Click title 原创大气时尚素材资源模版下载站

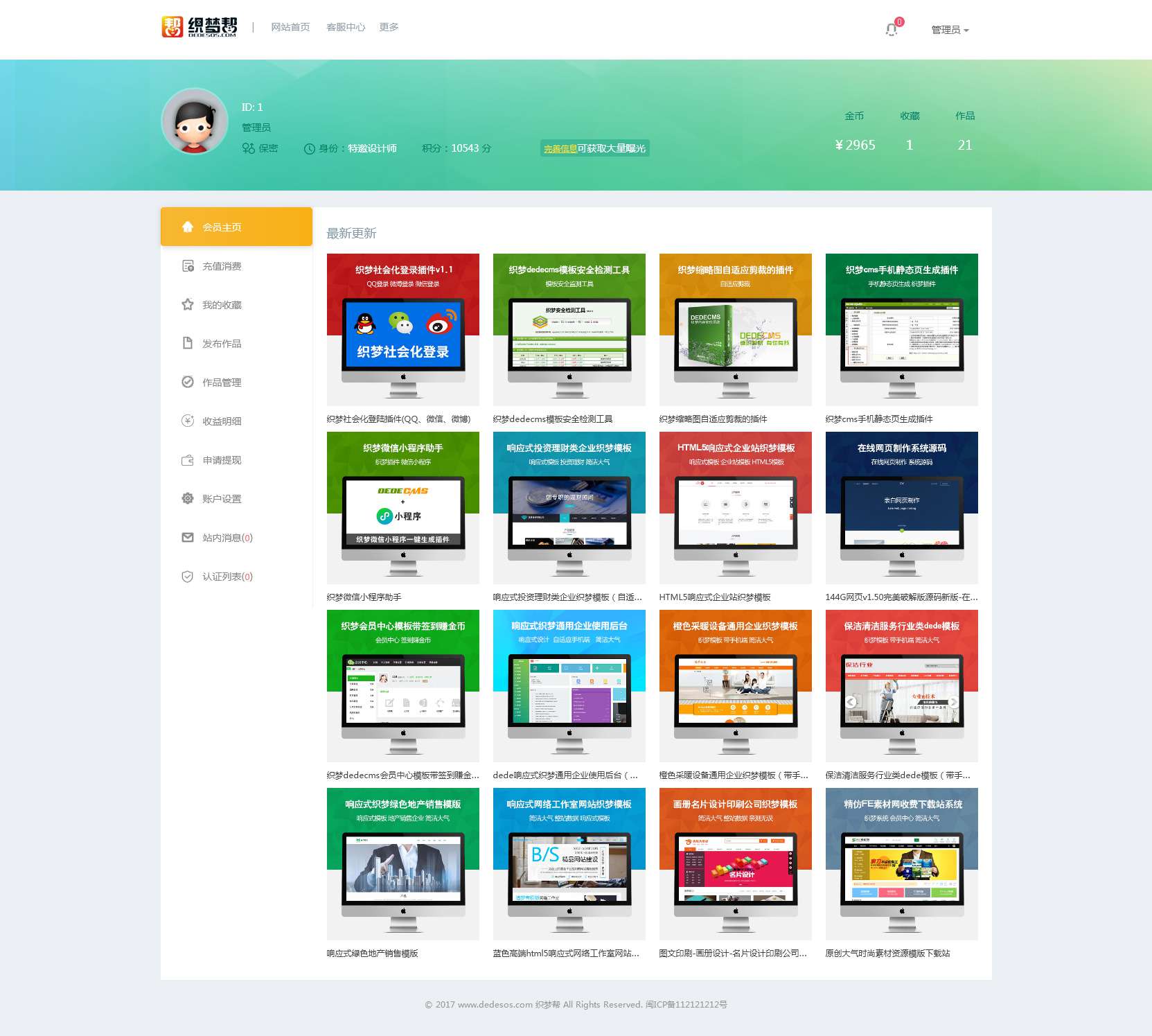(x=888, y=954)
